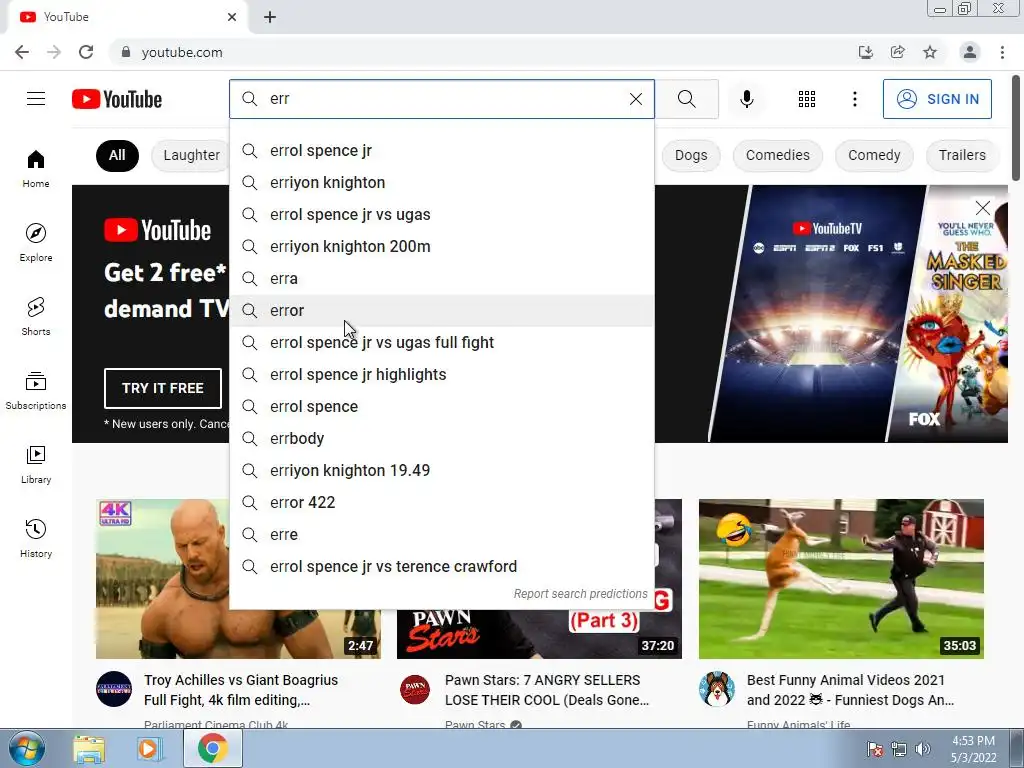Choose suggestion 'errol spence jr highlights'
This screenshot has width=1024, height=768.
pos(441,374)
